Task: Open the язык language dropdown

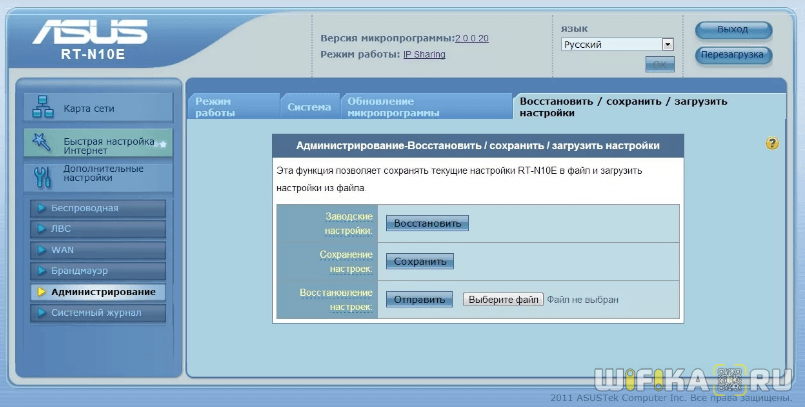Action: (617, 45)
